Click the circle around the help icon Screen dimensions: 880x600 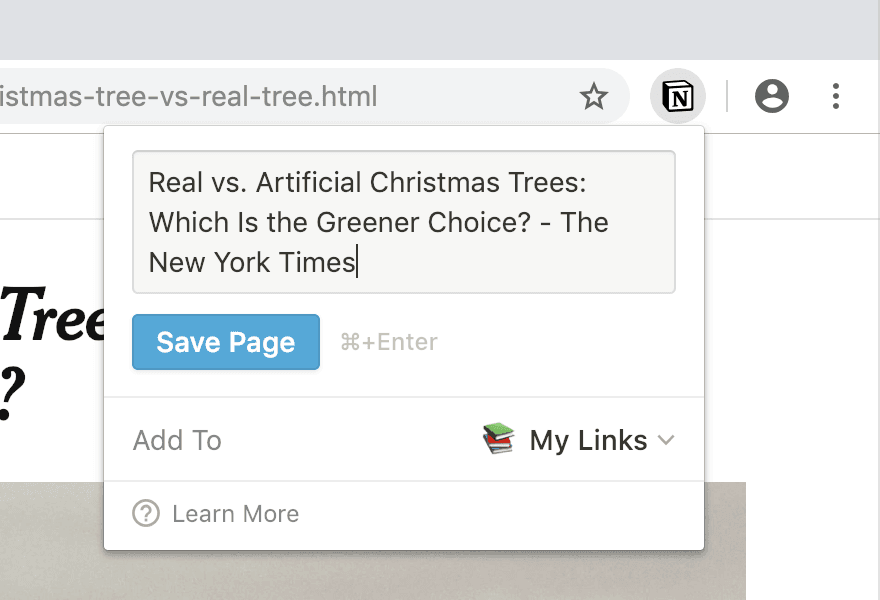point(145,513)
